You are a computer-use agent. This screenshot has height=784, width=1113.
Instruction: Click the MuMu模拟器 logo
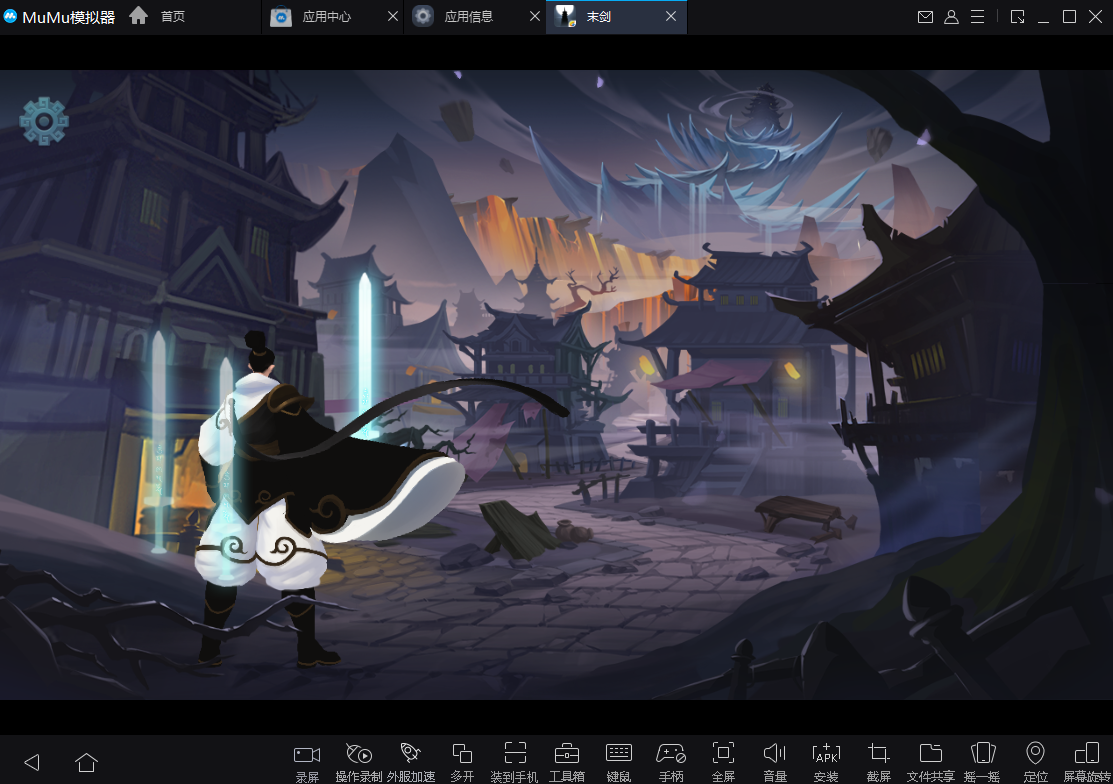[x=59, y=17]
